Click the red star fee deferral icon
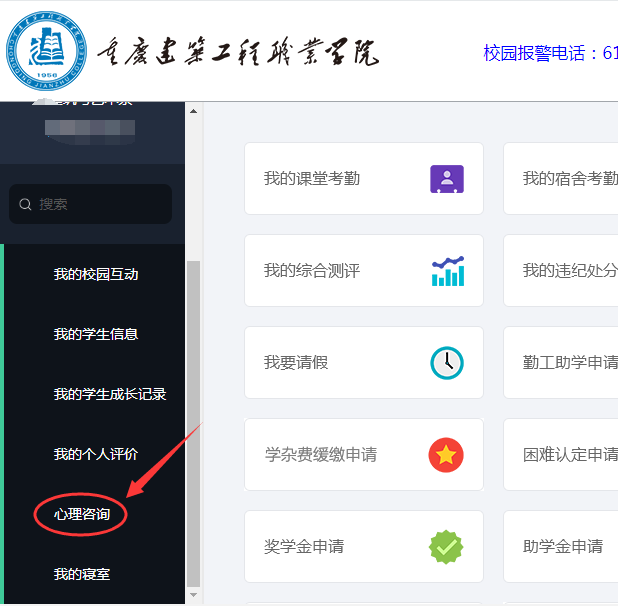The image size is (618, 606). tap(446, 455)
